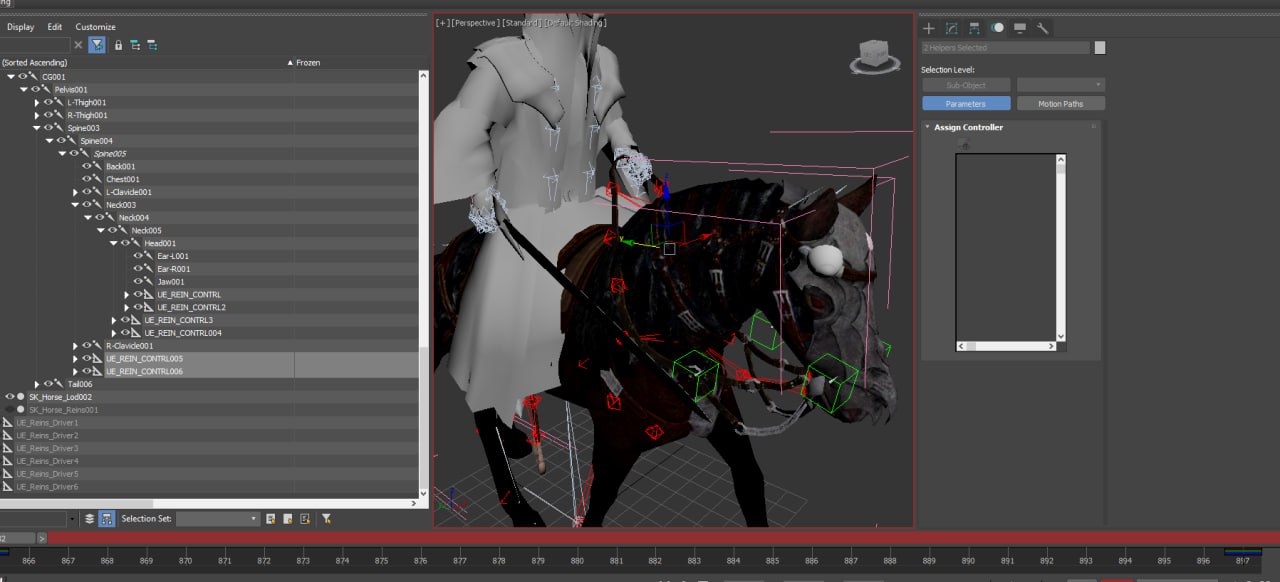Click the Motion Paths button
The width and height of the screenshot is (1280, 582).
tap(1061, 104)
